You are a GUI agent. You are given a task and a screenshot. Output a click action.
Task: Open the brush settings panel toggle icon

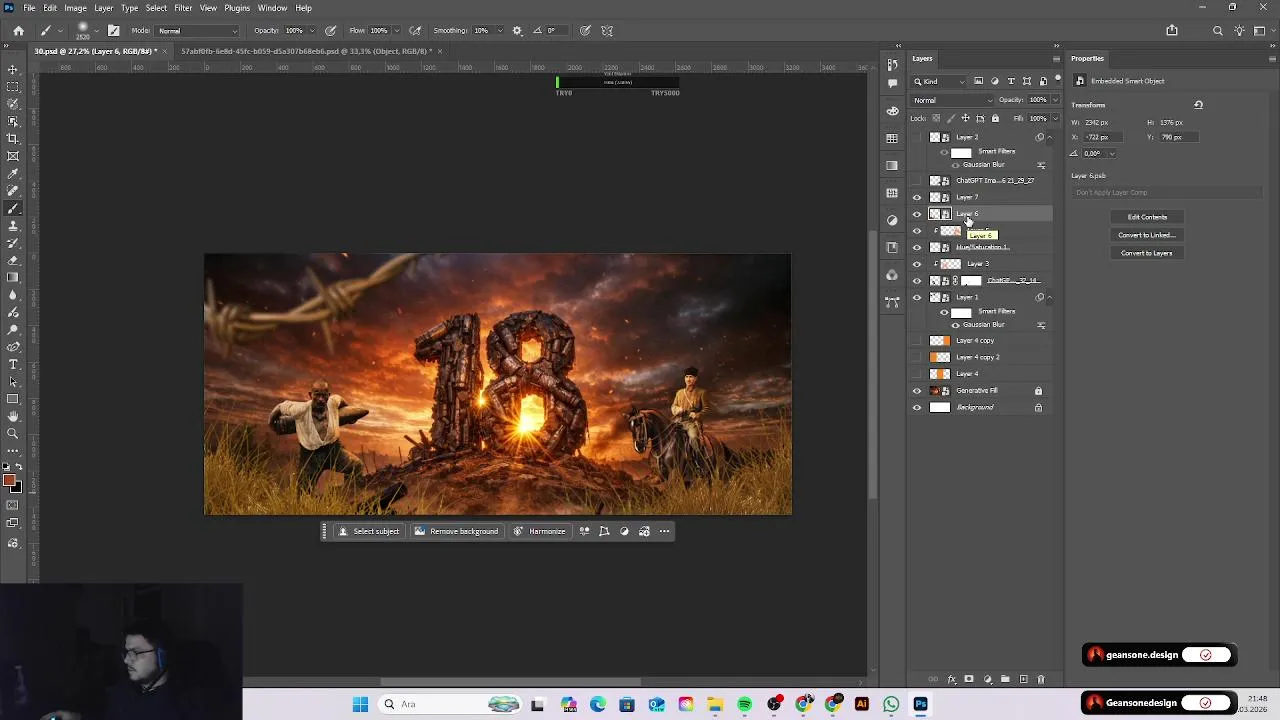(x=114, y=30)
